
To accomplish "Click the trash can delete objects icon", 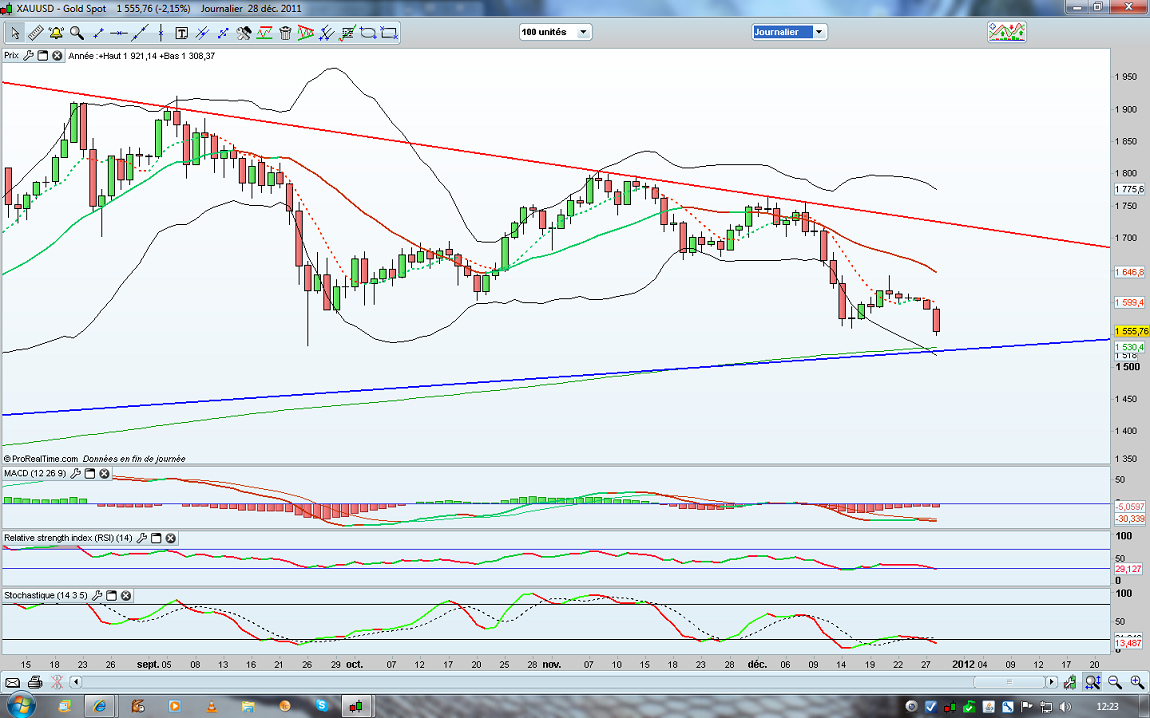I will [285, 33].
